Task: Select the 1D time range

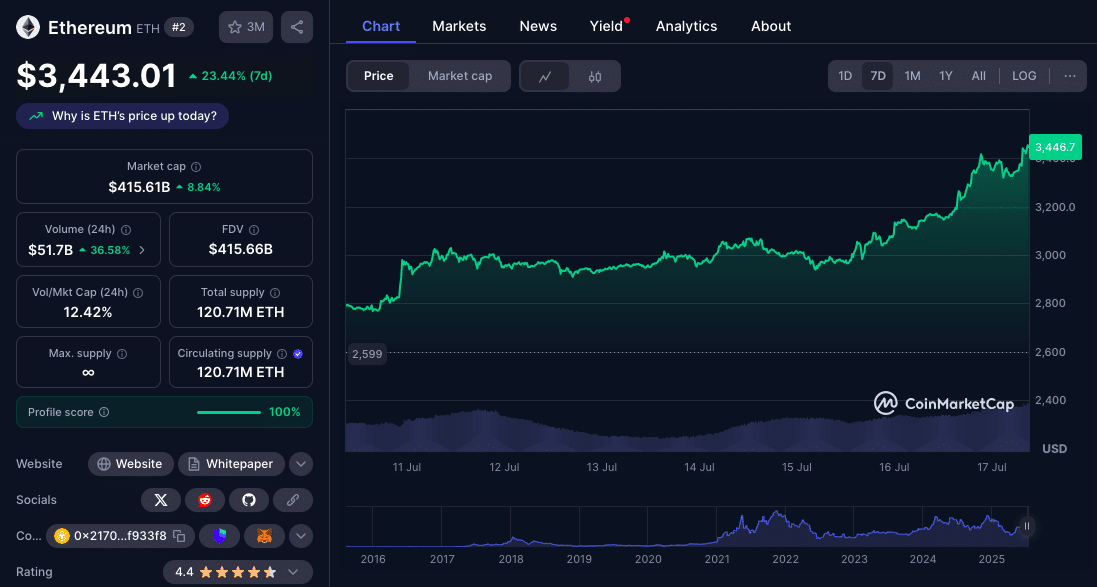Action: [845, 76]
